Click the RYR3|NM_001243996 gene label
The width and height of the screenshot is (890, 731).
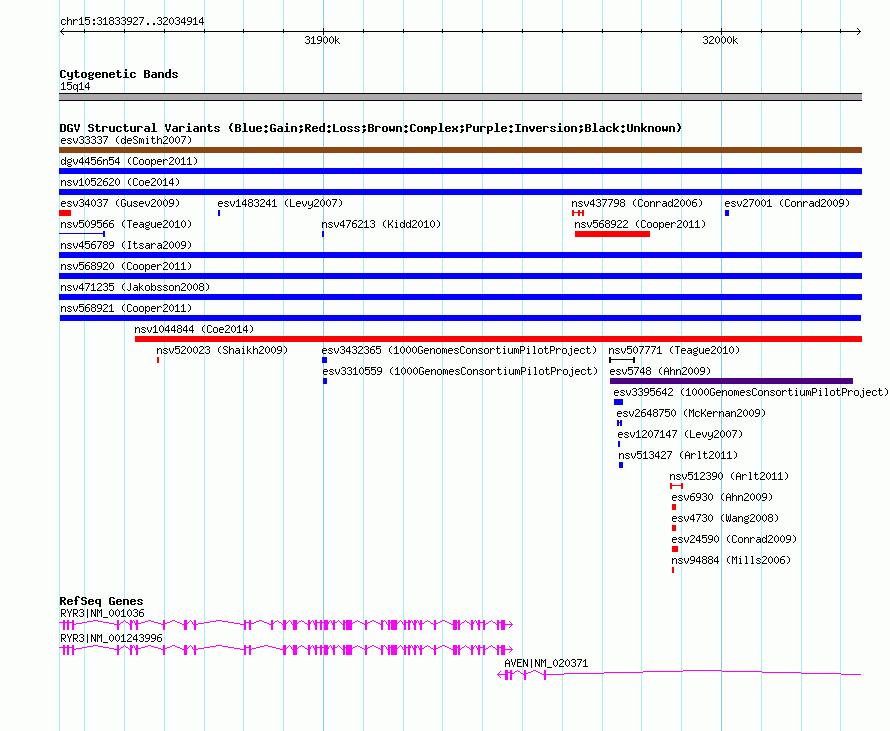(x=111, y=638)
